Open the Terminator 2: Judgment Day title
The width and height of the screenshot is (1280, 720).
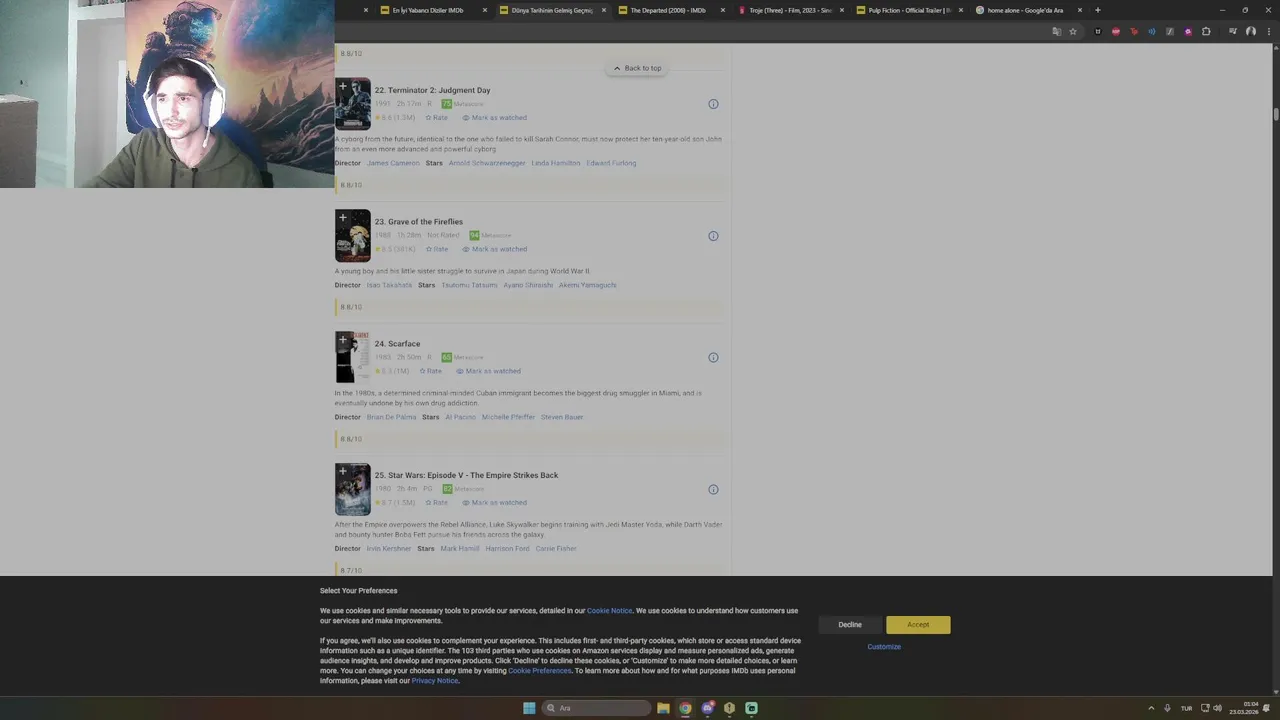[432, 90]
